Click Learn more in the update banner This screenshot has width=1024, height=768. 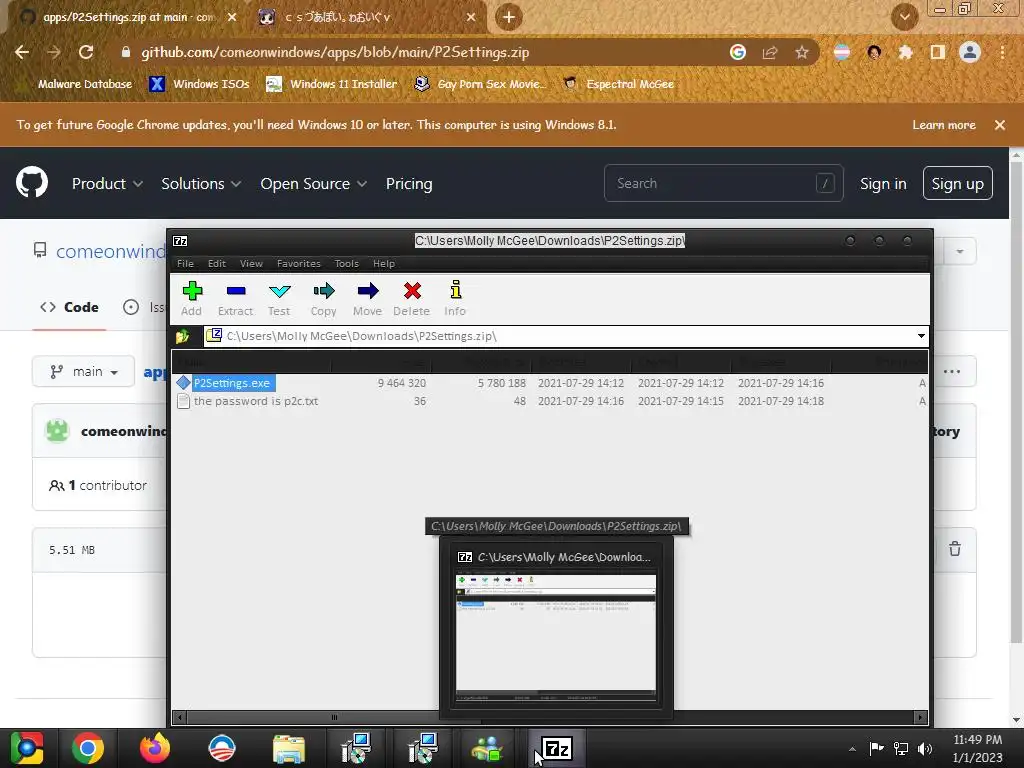coord(944,125)
